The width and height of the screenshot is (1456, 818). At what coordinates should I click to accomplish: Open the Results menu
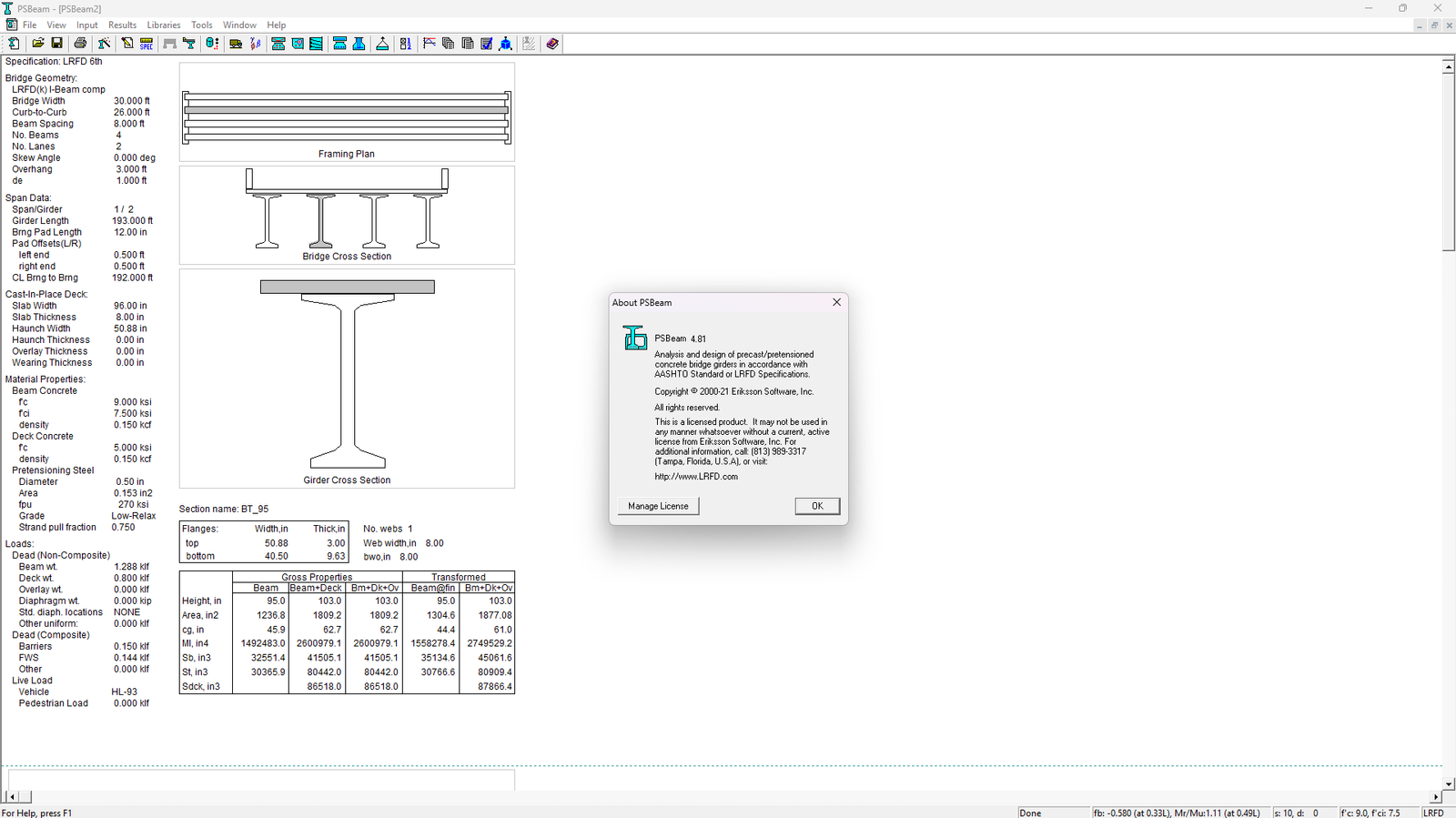point(122,25)
